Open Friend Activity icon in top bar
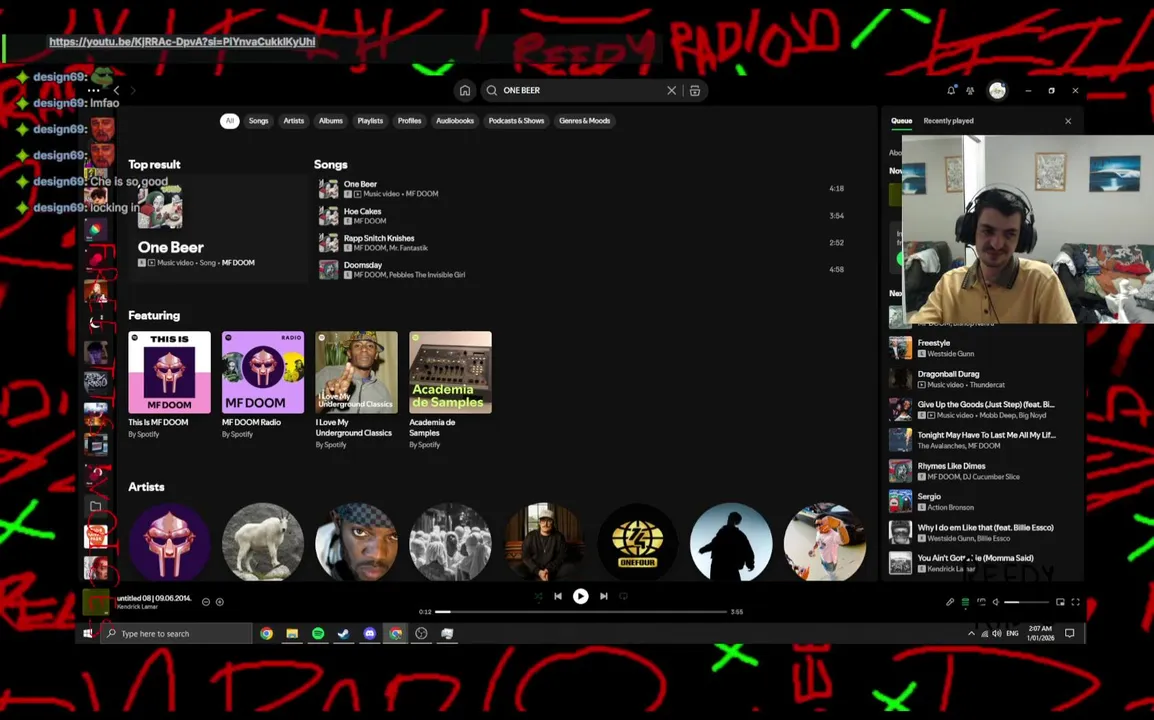Image resolution: width=1154 pixels, height=720 pixels. (x=970, y=91)
